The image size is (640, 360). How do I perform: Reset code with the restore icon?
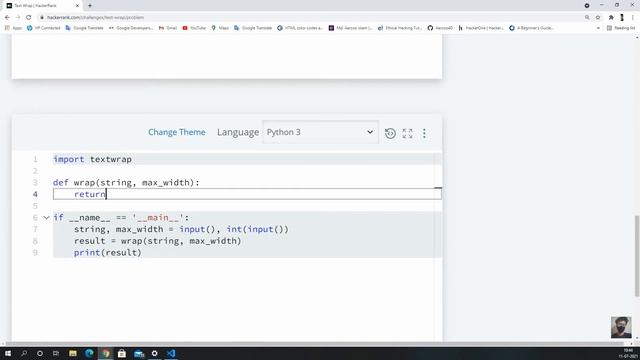coord(390,133)
